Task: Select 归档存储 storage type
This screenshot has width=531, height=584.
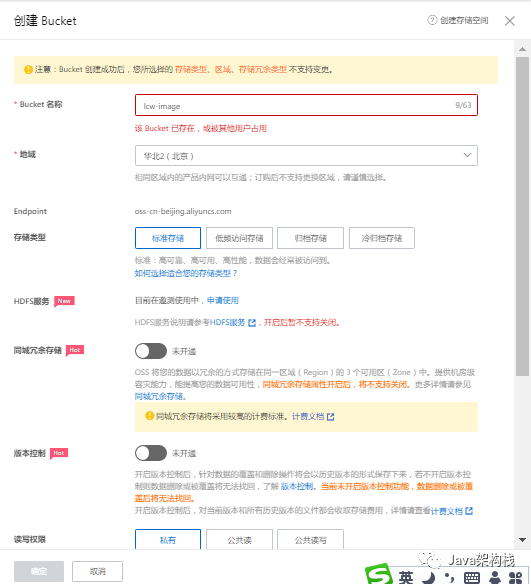Action: click(x=311, y=238)
